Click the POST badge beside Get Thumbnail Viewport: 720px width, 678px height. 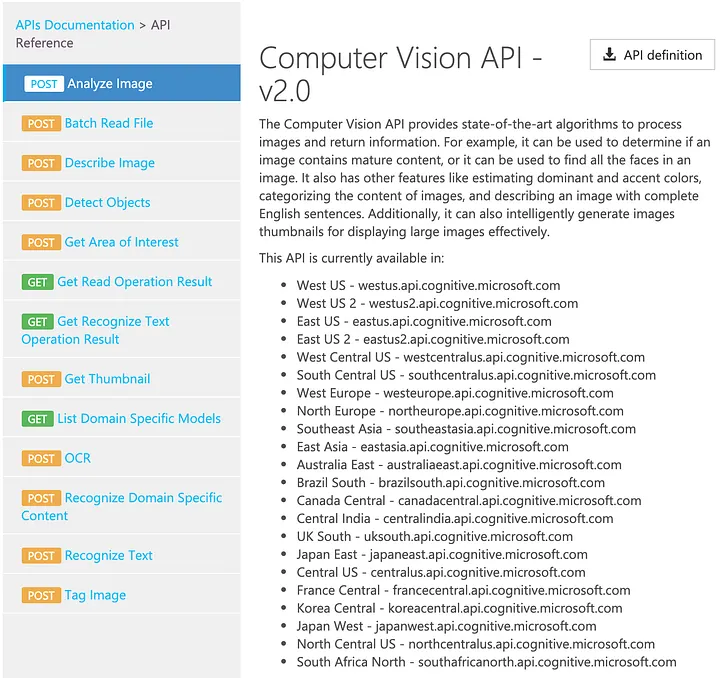click(x=41, y=380)
